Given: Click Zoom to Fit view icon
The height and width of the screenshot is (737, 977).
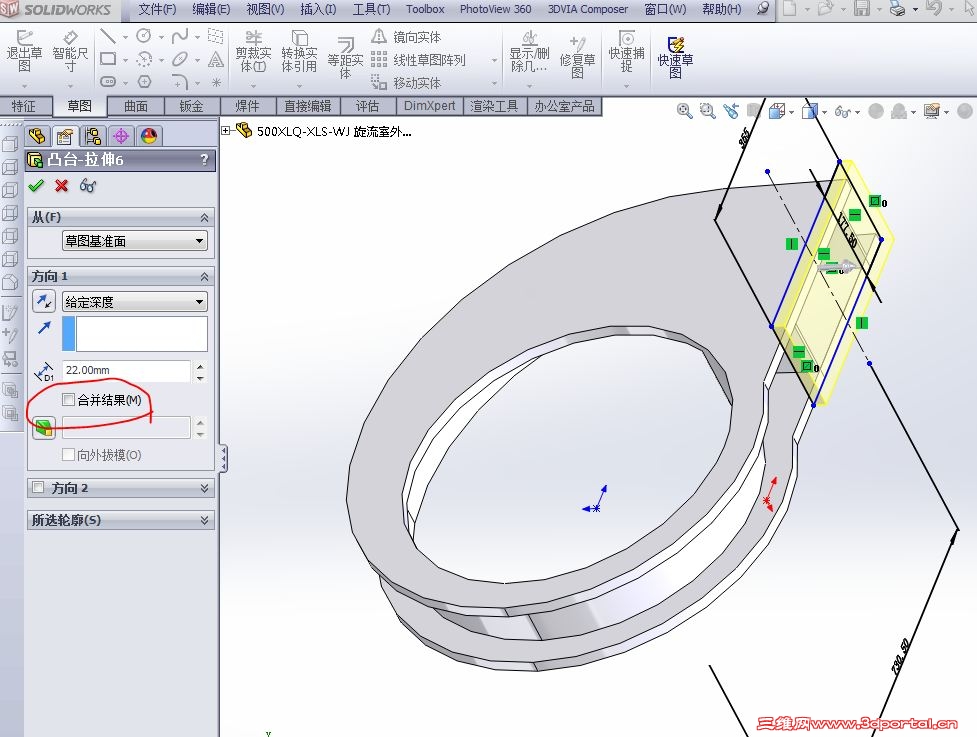Looking at the screenshot, I should (x=684, y=112).
